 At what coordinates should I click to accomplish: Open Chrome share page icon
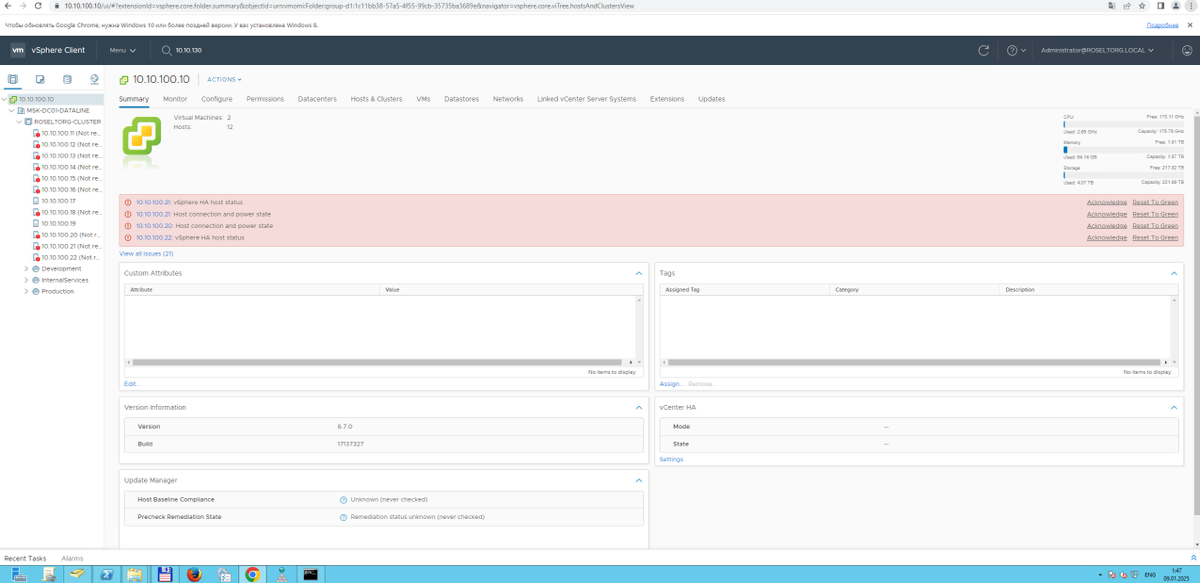tap(1127, 6)
